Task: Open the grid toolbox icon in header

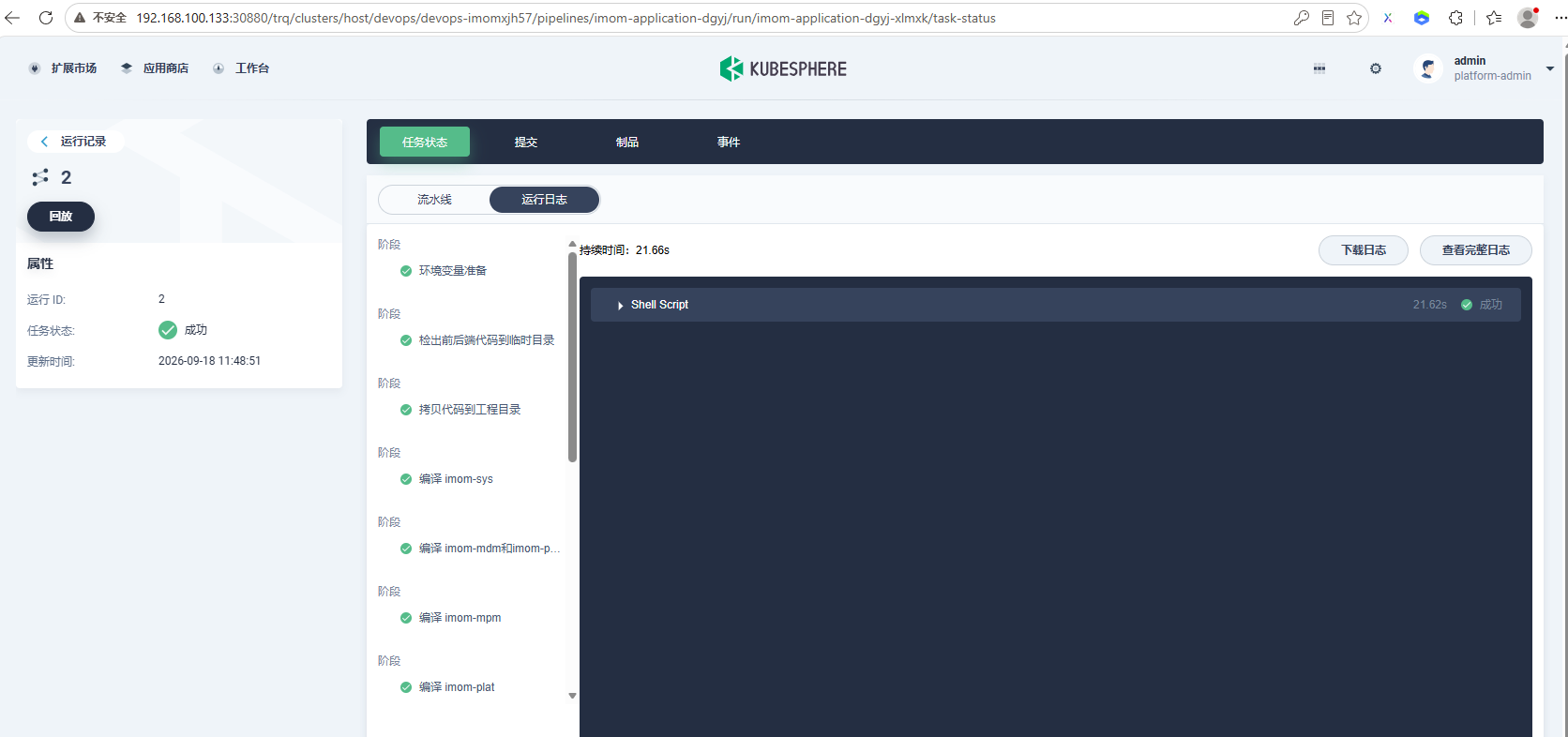Action: 1319,68
